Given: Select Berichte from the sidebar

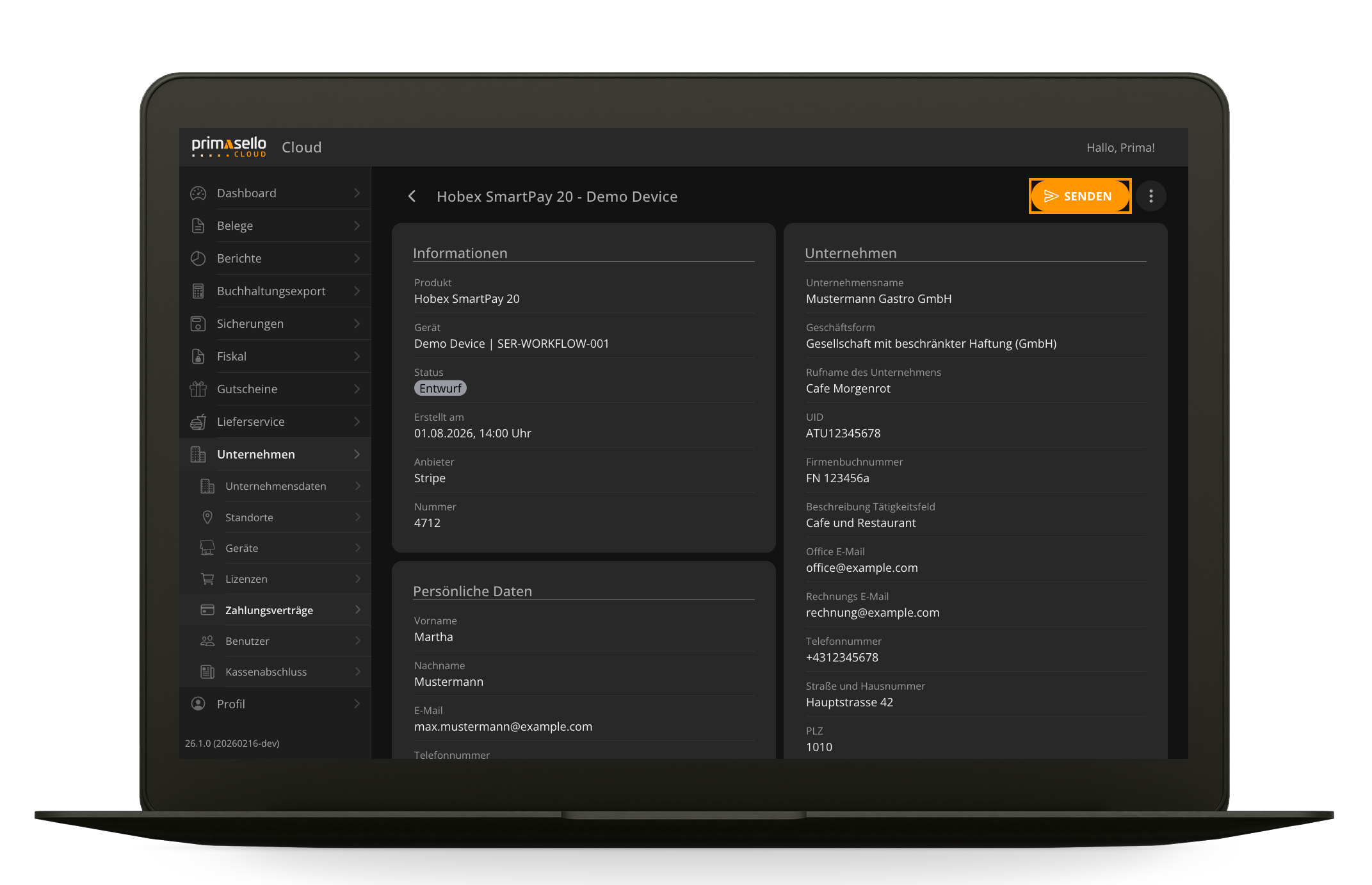Looking at the screenshot, I should (275, 258).
